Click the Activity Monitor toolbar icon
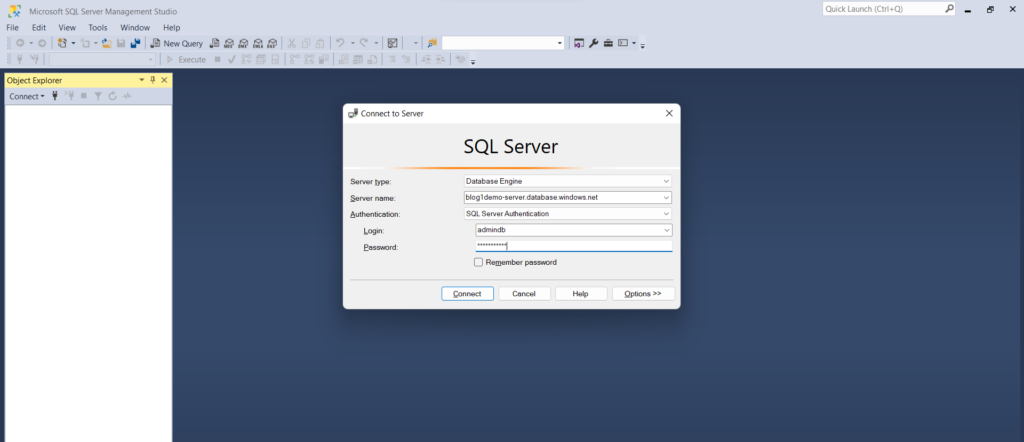 (x=392, y=44)
